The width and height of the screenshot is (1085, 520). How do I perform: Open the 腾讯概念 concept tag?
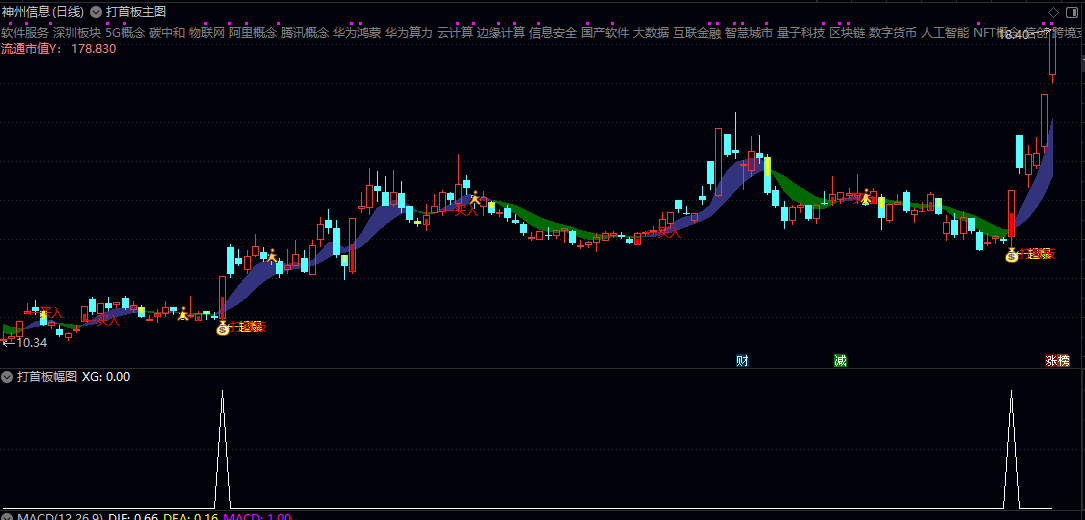click(304, 33)
